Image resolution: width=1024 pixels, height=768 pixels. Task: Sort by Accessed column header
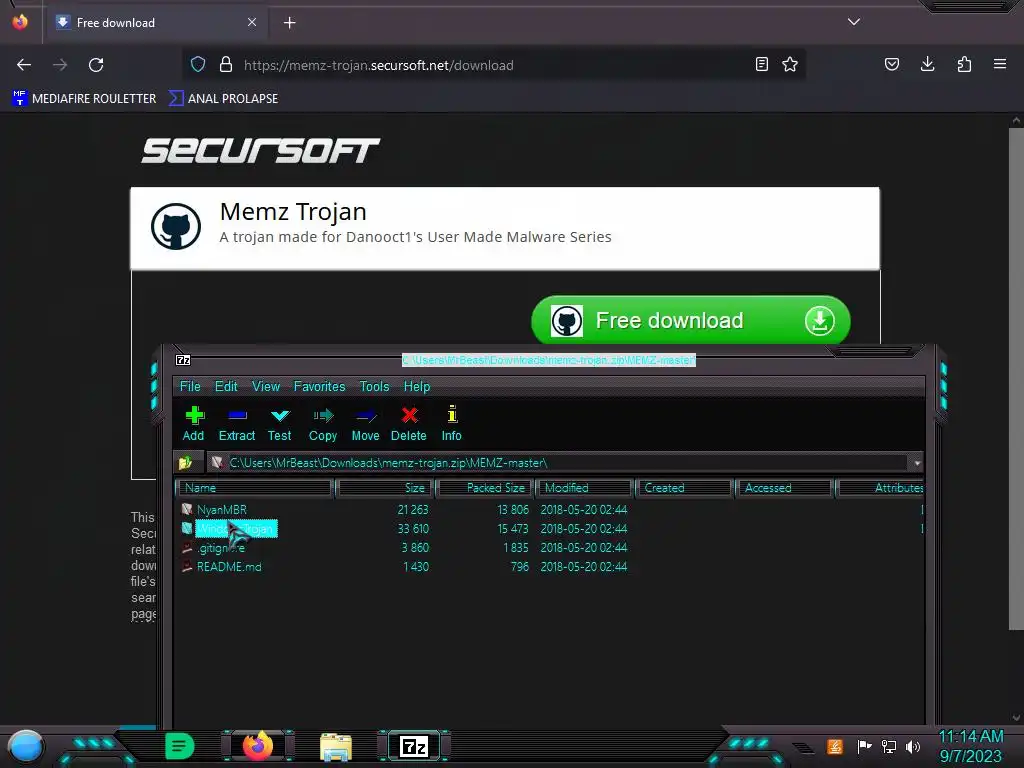(x=784, y=488)
